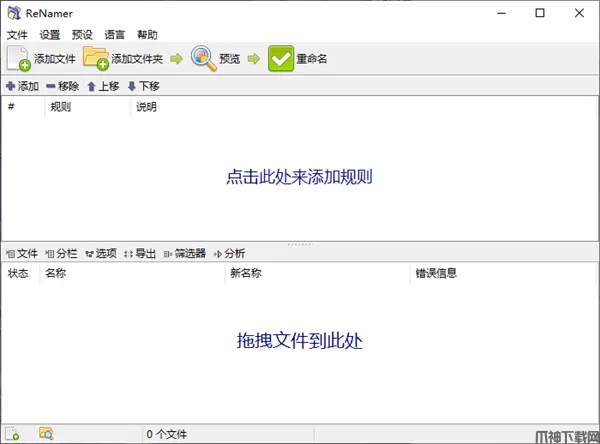Image resolution: width=600 pixels, height=444 pixels.
Task: Click the Add Folders (添加文件夹) icon
Action: (96, 59)
